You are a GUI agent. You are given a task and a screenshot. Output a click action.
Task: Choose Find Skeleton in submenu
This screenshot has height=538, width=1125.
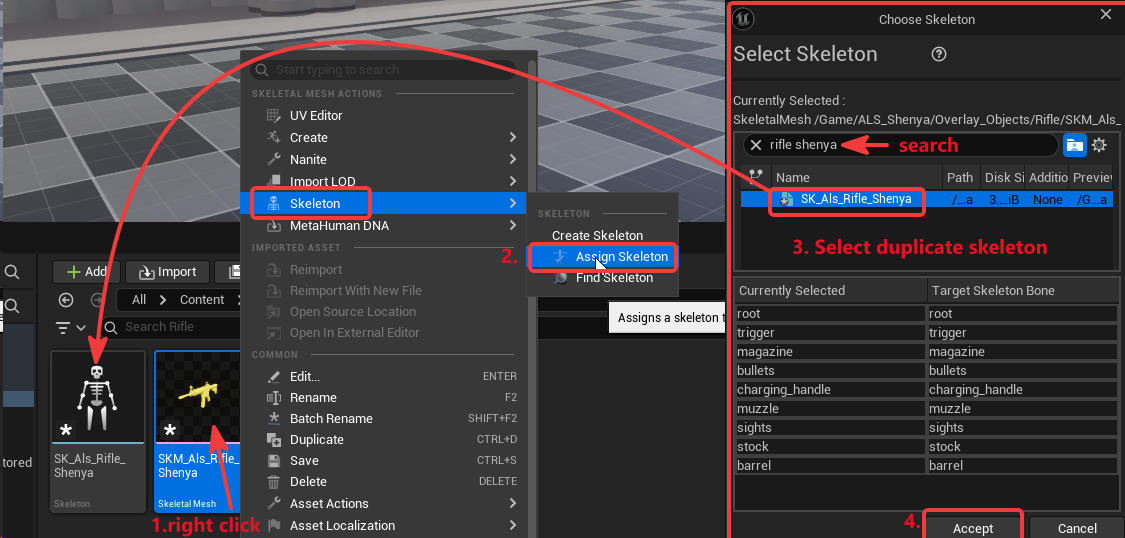pos(614,278)
